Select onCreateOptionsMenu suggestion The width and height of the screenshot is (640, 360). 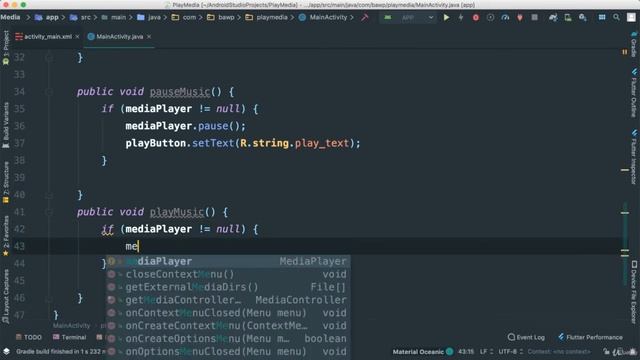tap(228, 339)
